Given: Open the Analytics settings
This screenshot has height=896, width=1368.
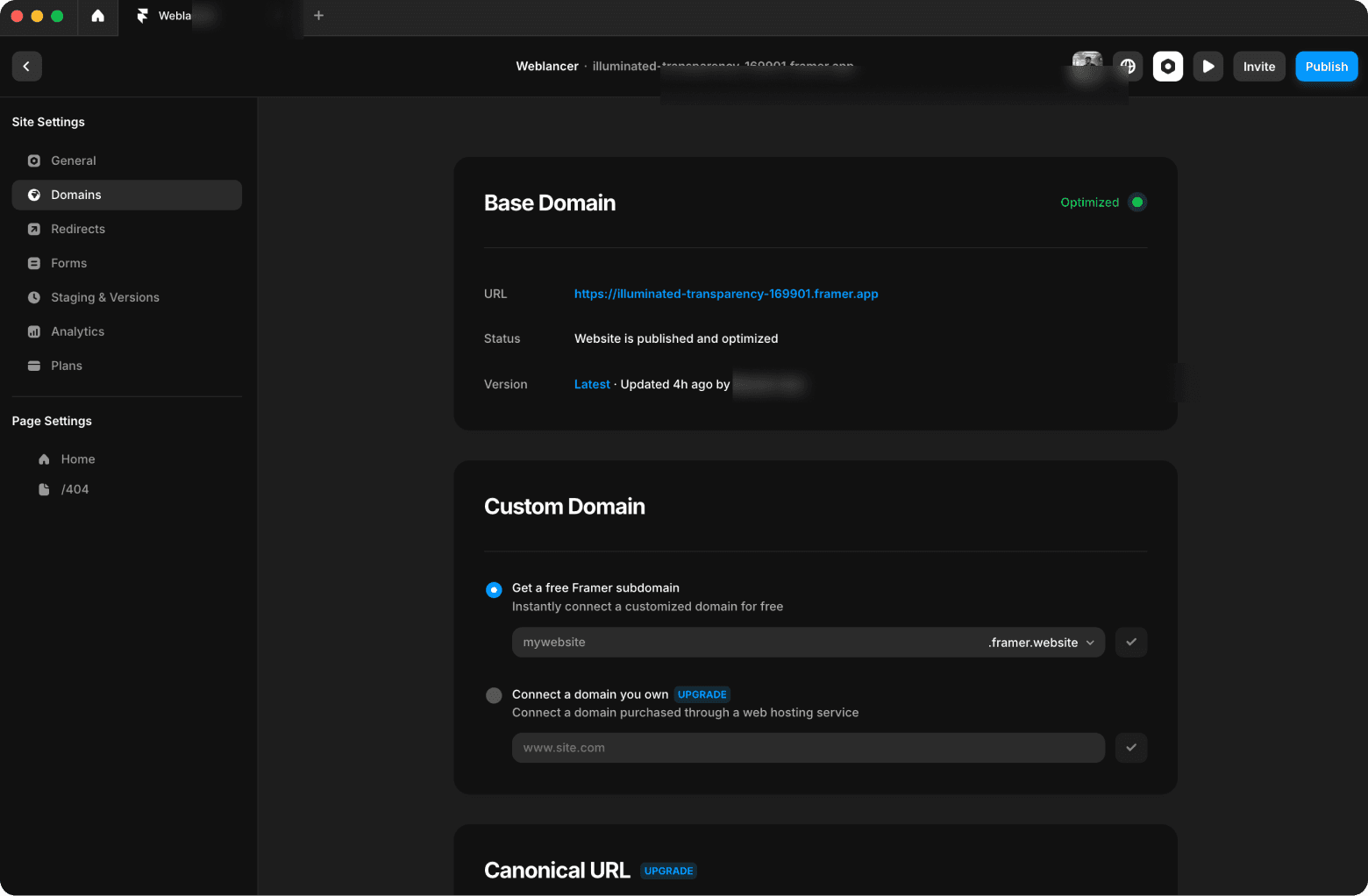Looking at the screenshot, I should [127, 332].
